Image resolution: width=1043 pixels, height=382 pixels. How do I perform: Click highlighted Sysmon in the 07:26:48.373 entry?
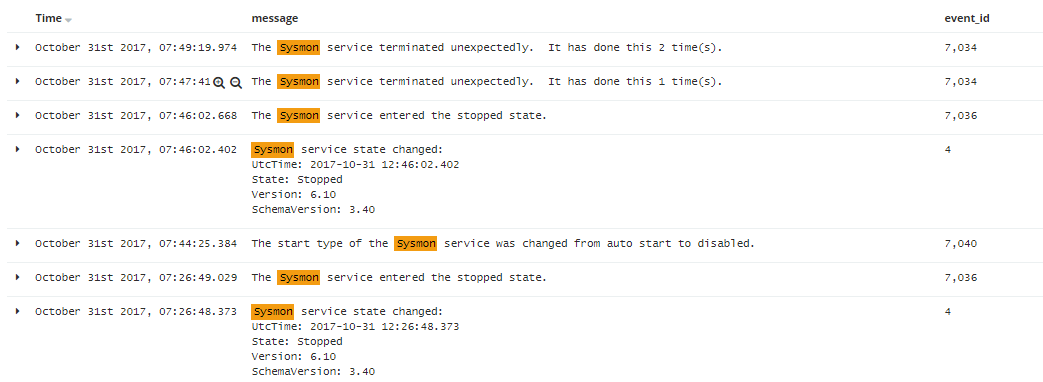(273, 311)
